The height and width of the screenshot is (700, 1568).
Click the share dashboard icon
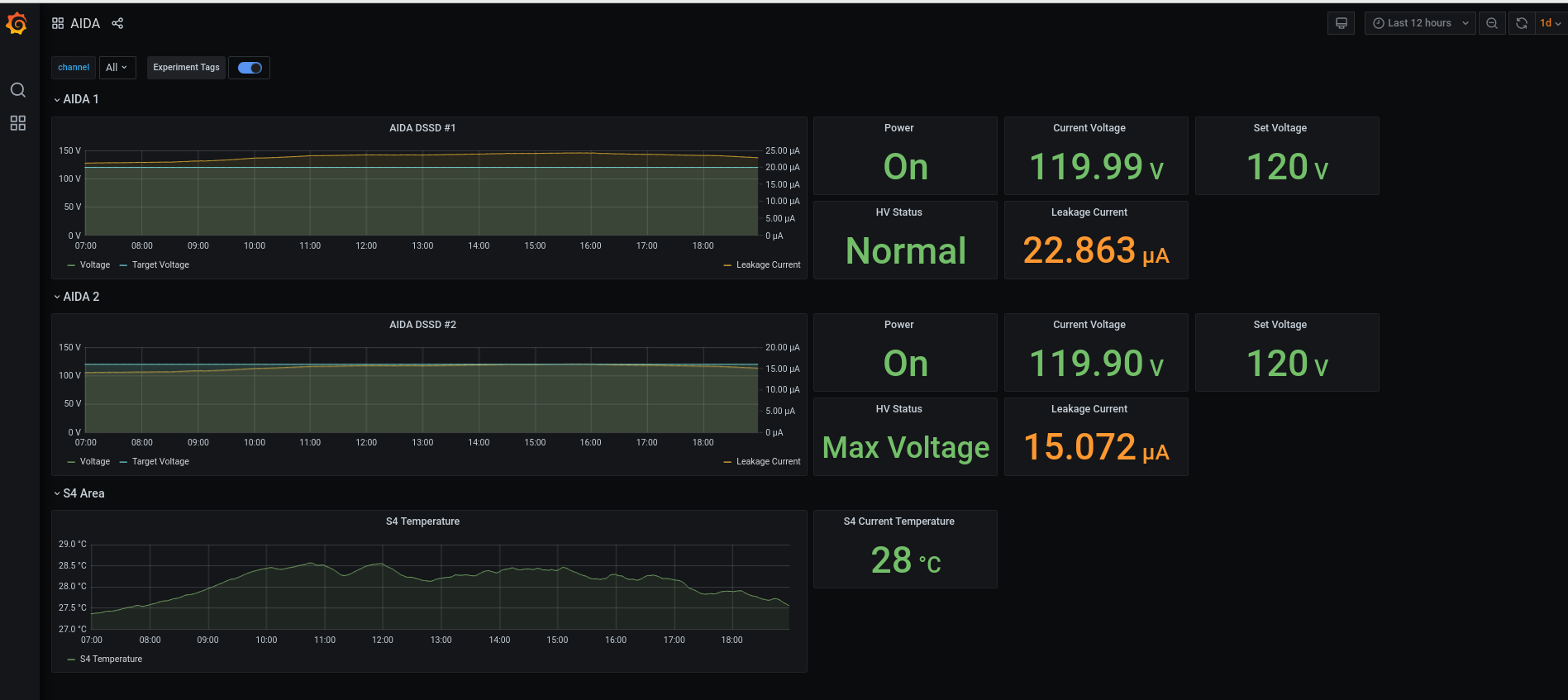click(x=117, y=23)
